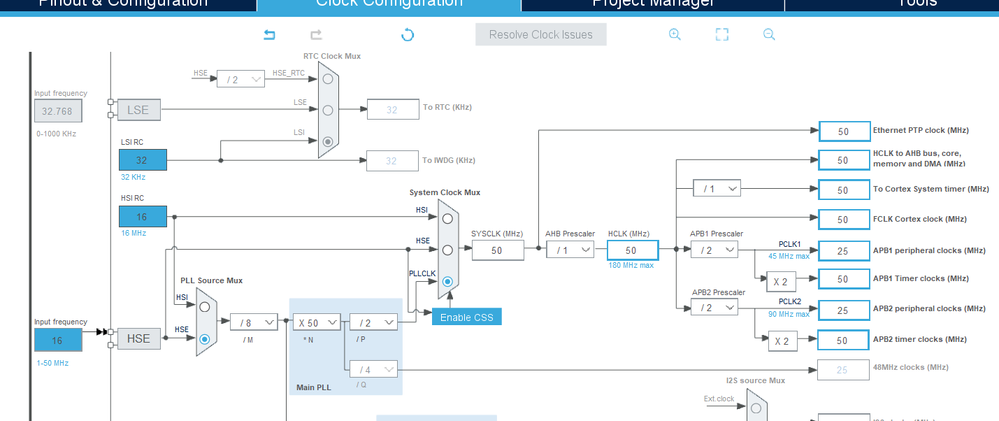Open the PLL /P divider dropdown
This screenshot has width=999, height=421.
point(373,322)
